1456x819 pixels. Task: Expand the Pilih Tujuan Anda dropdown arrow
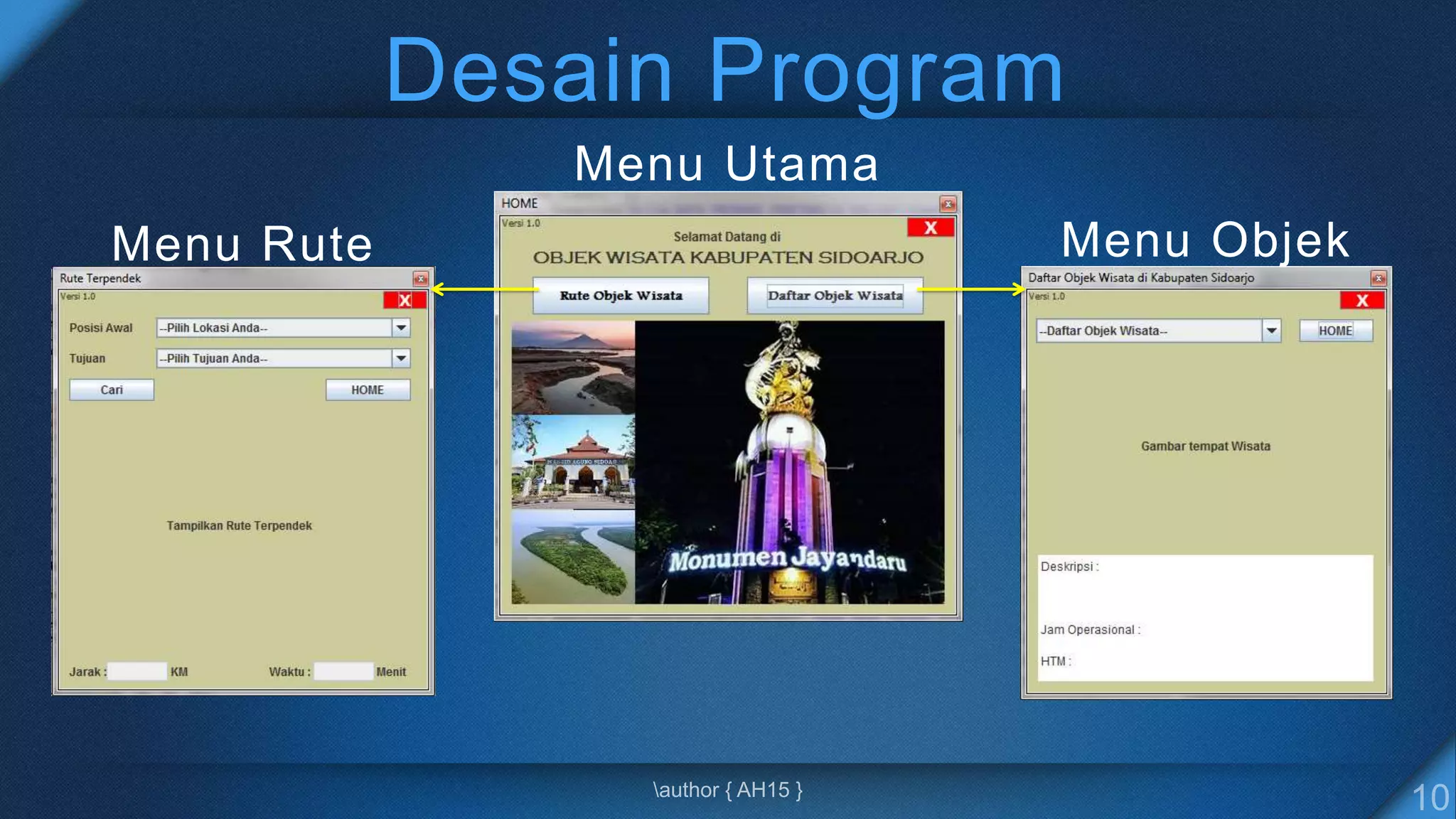coord(401,358)
